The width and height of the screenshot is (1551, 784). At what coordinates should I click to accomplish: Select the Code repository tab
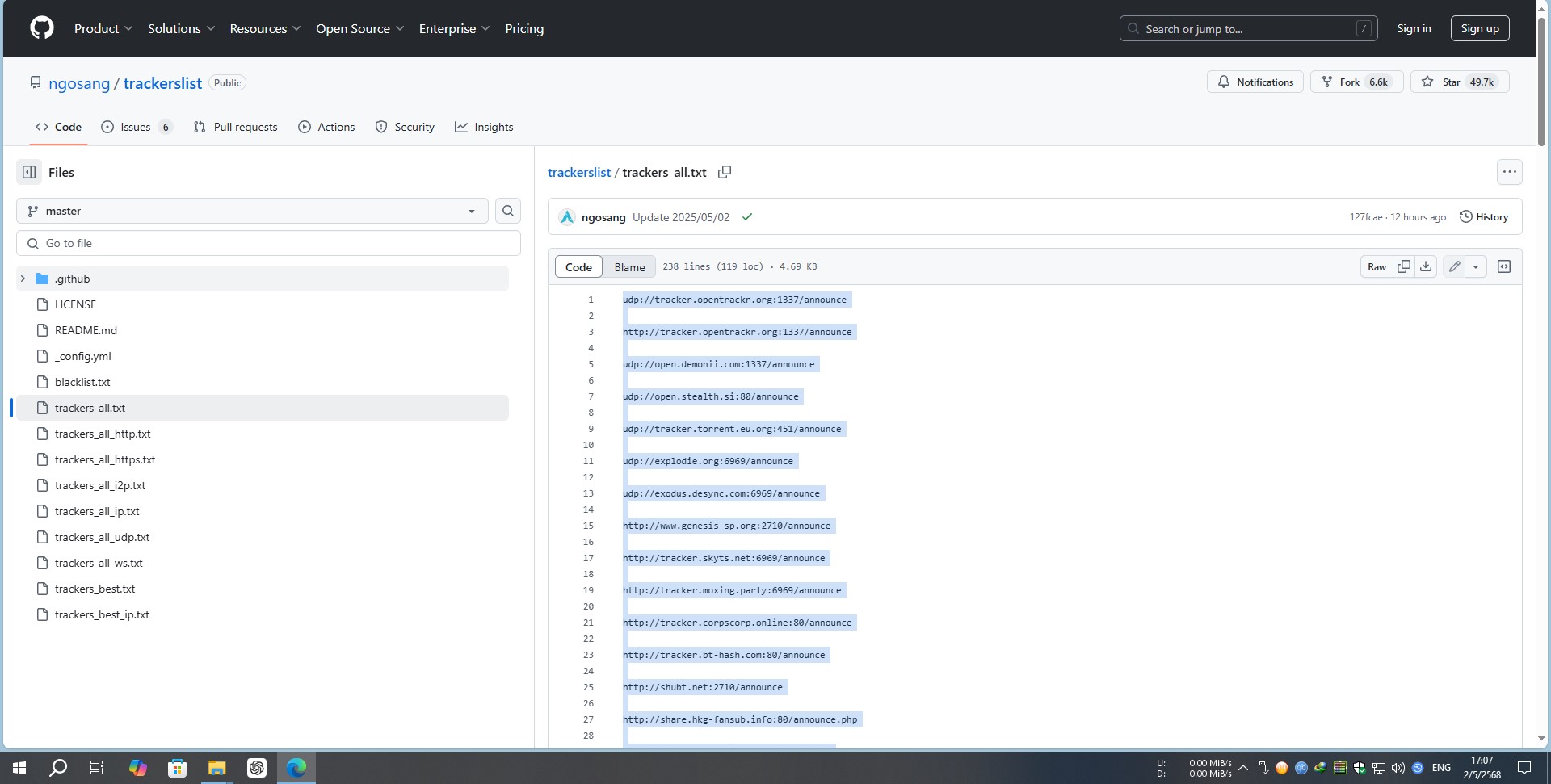(58, 127)
